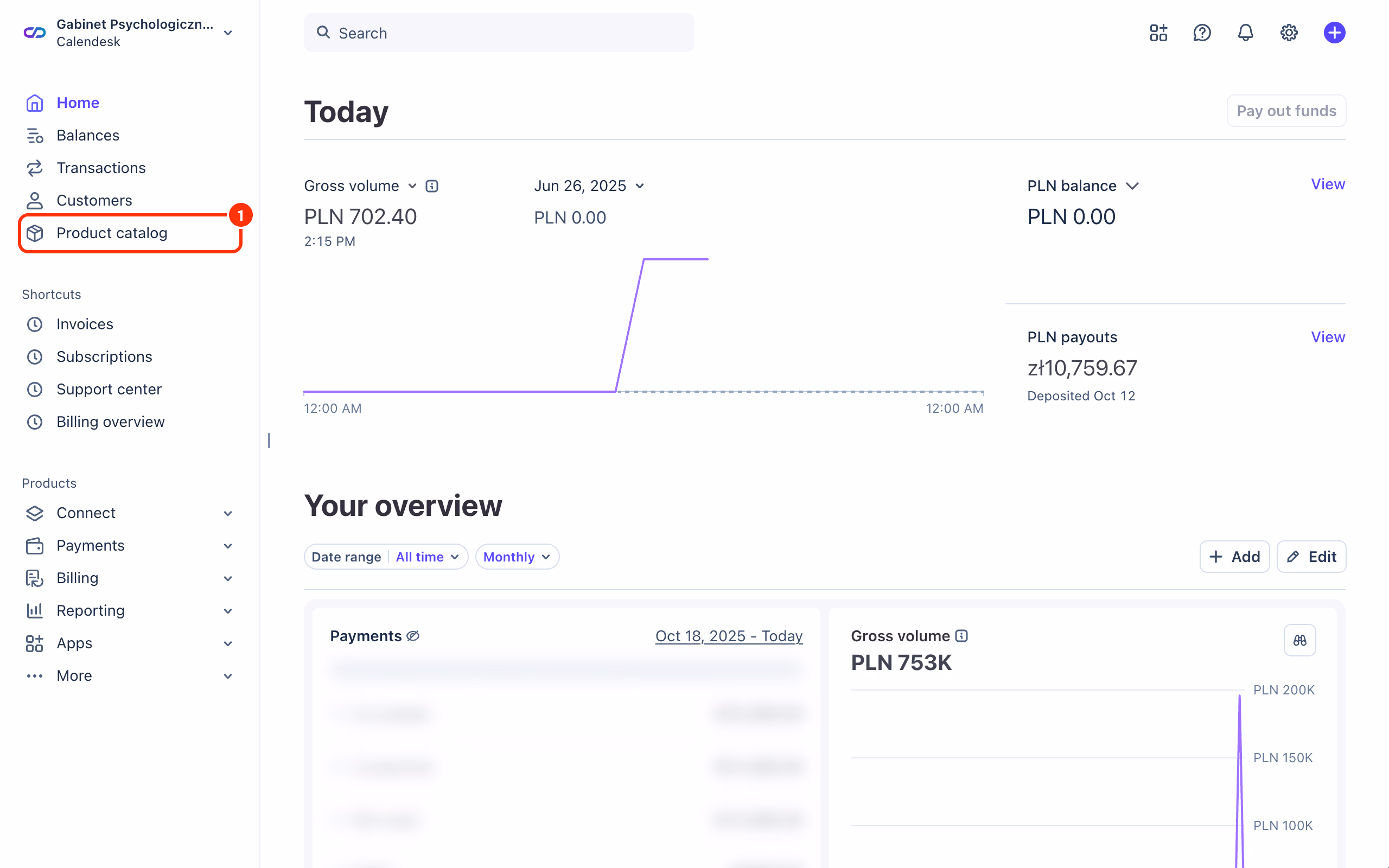The width and height of the screenshot is (1389, 868).
Task: Click the magnifier icon in search bar
Action: pyautogui.click(x=324, y=33)
